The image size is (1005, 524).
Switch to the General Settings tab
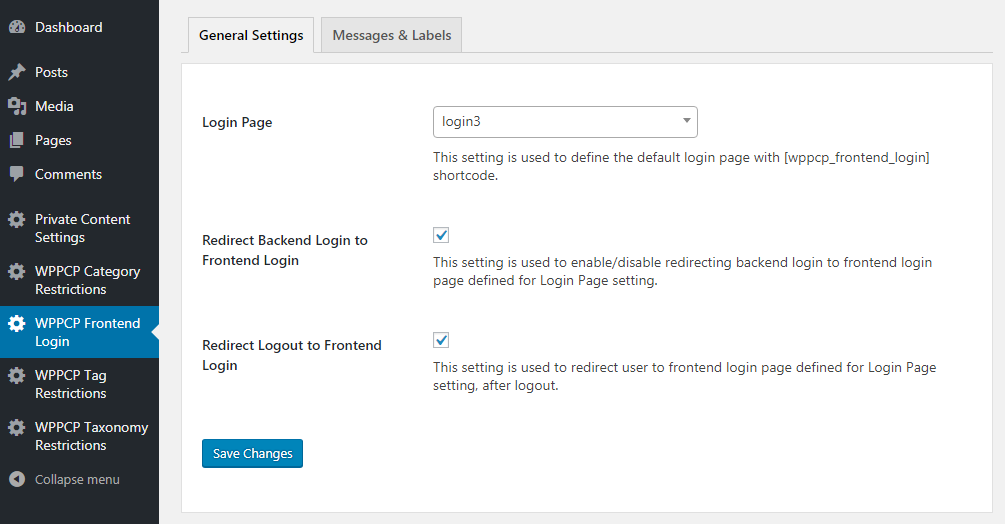pyautogui.click(x=251, y=35)
